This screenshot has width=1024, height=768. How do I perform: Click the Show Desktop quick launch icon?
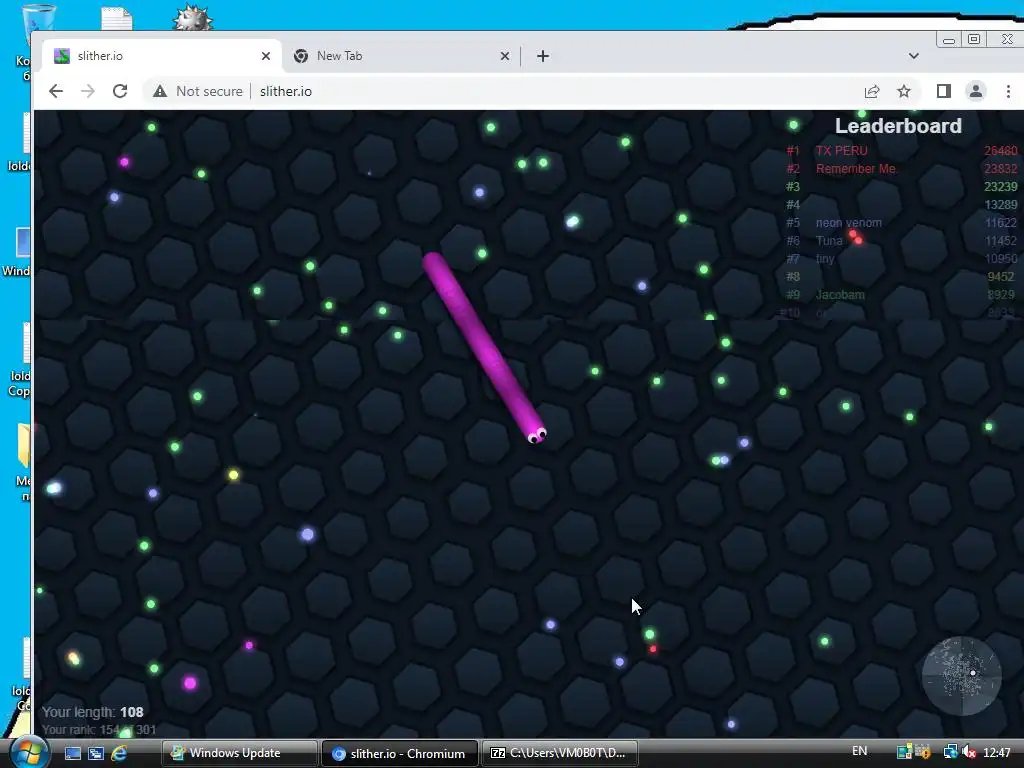[x=72, y=753]
